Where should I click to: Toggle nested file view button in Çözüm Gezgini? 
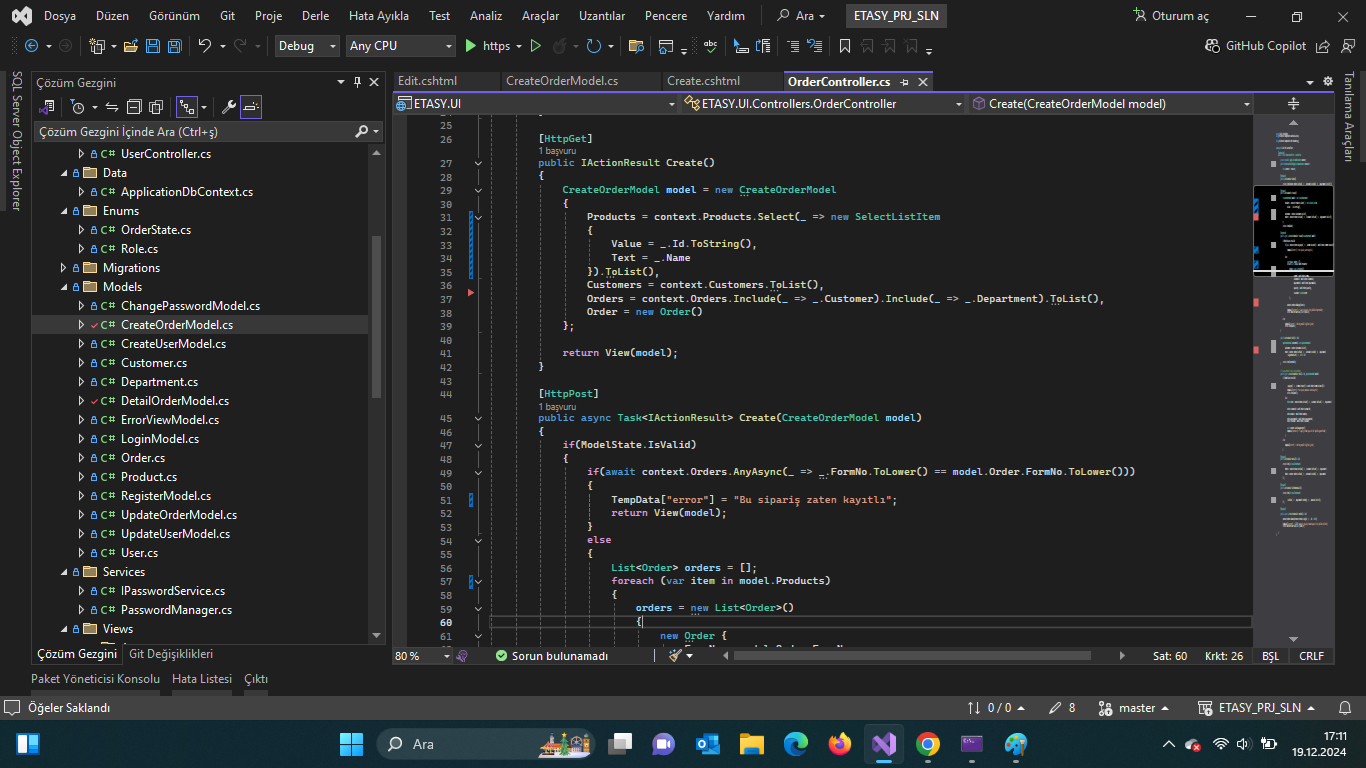[187, 107]
